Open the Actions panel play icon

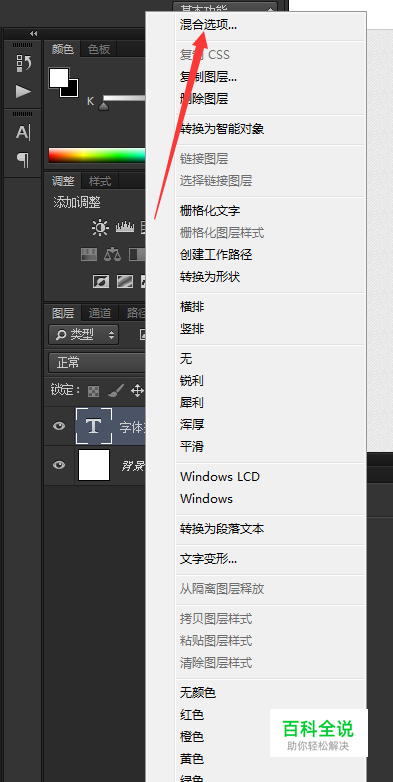pyautogui.click(x=23, y=91)
